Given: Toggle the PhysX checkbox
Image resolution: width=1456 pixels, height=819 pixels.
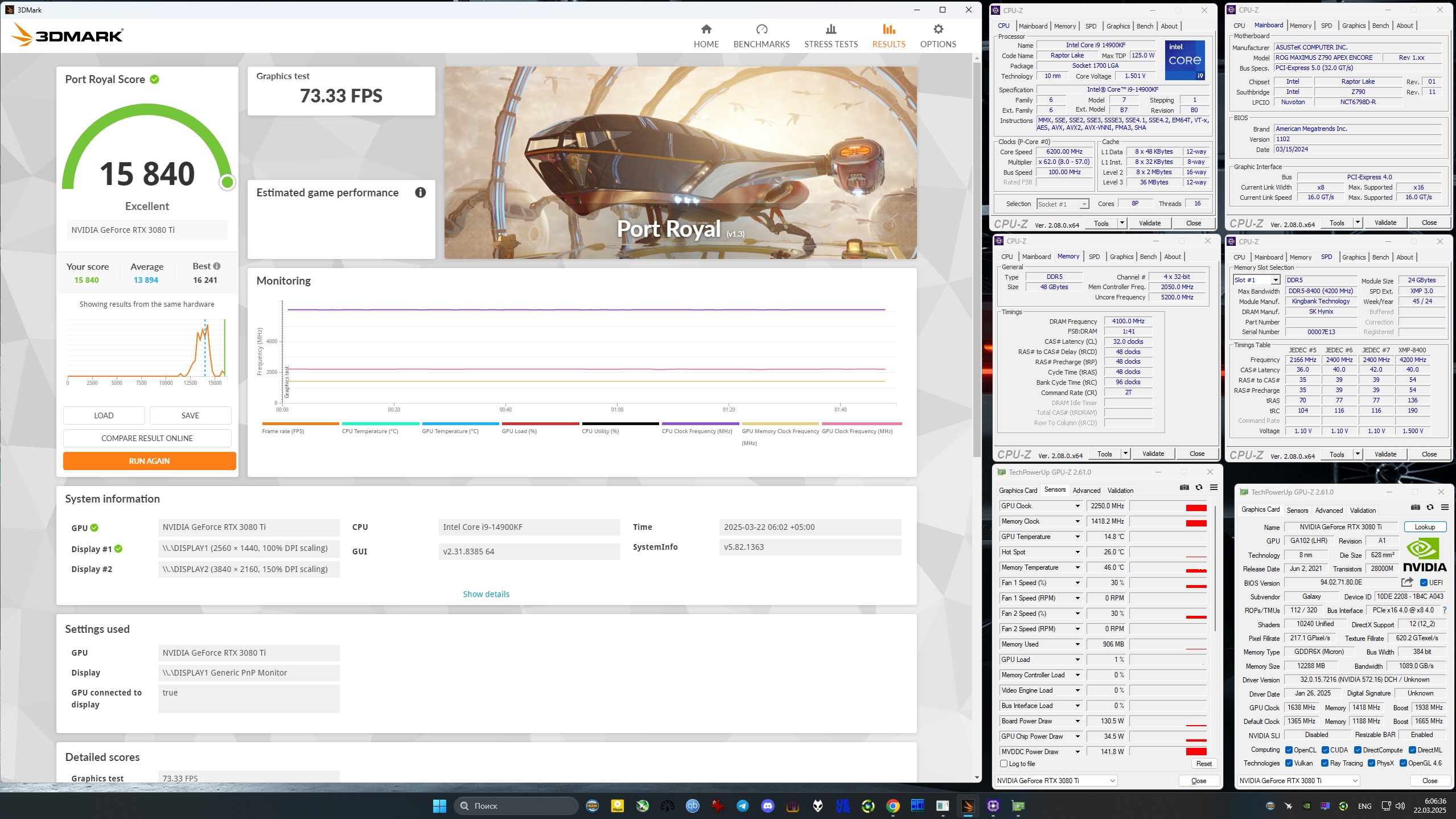Looking at the screenshot, I should pyautogui.click(x=1371, y=763).
